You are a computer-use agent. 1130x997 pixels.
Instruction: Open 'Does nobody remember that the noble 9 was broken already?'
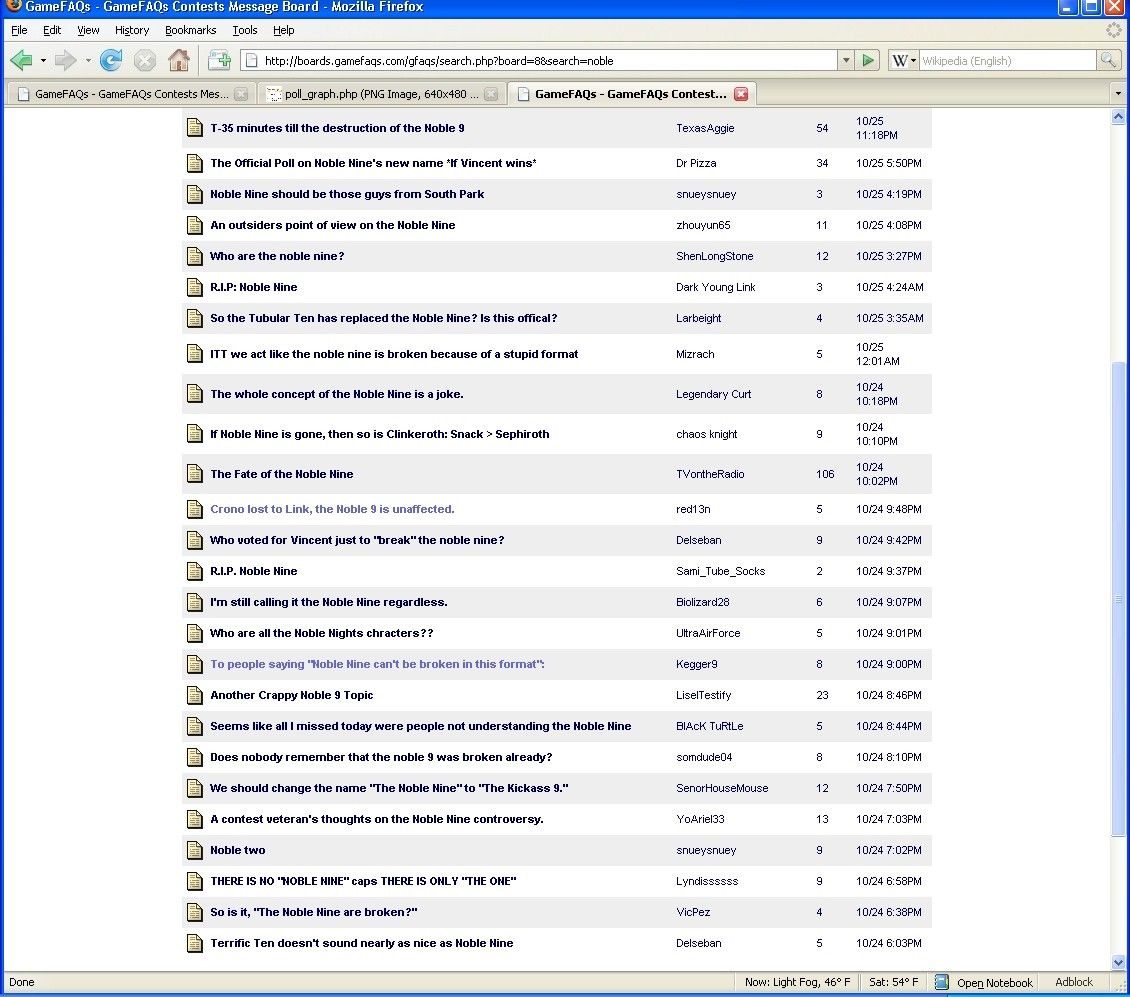coord(381,757)
